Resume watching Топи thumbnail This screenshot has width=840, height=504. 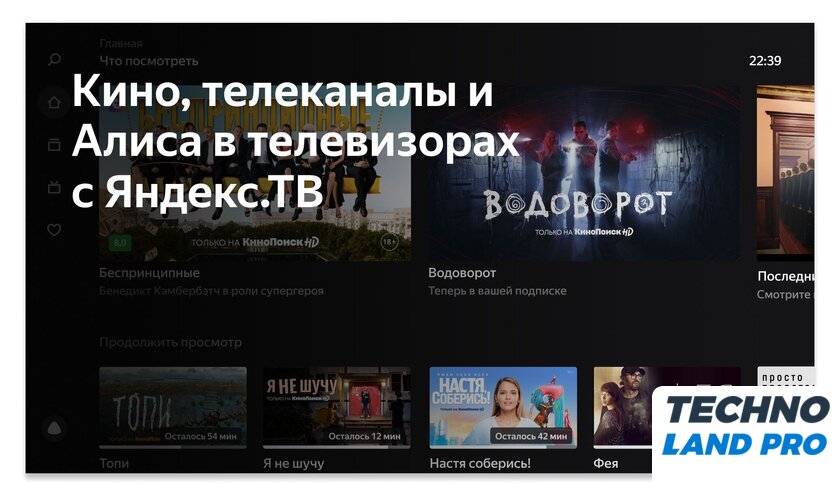pyautogui.click(x=173, y=407)
